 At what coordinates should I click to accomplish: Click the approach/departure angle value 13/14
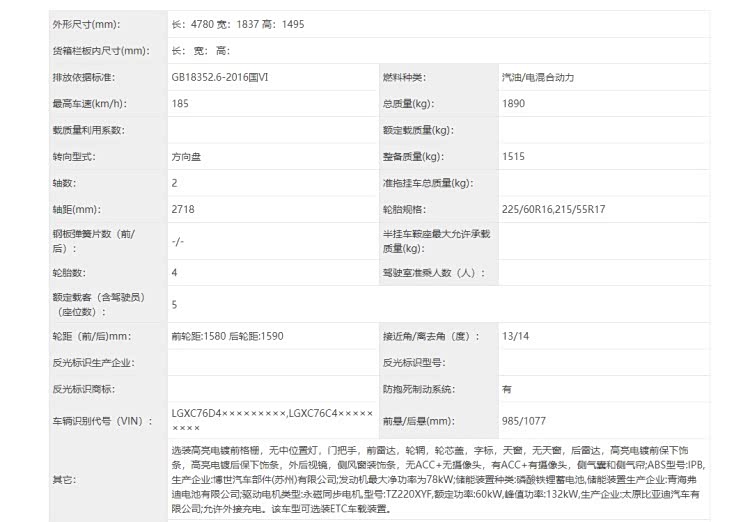(x=516, y=336)
